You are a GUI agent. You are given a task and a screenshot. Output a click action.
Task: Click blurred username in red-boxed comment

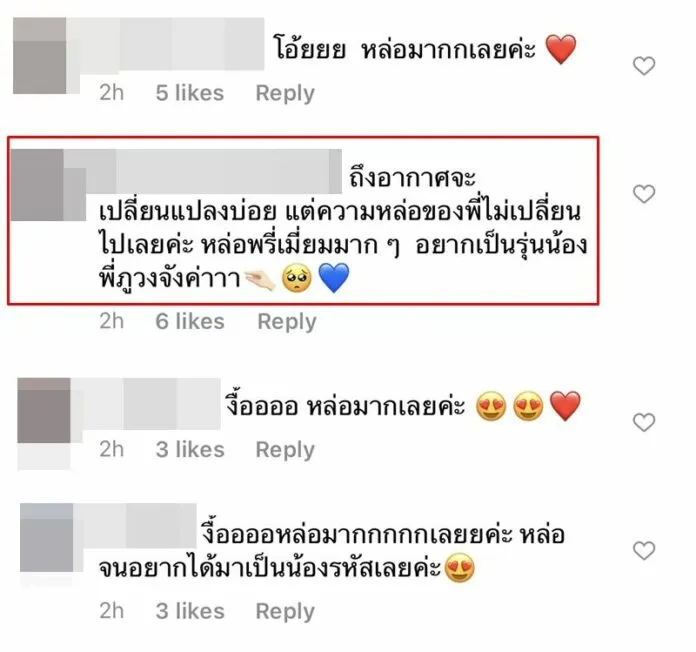(x=203, y=171)
